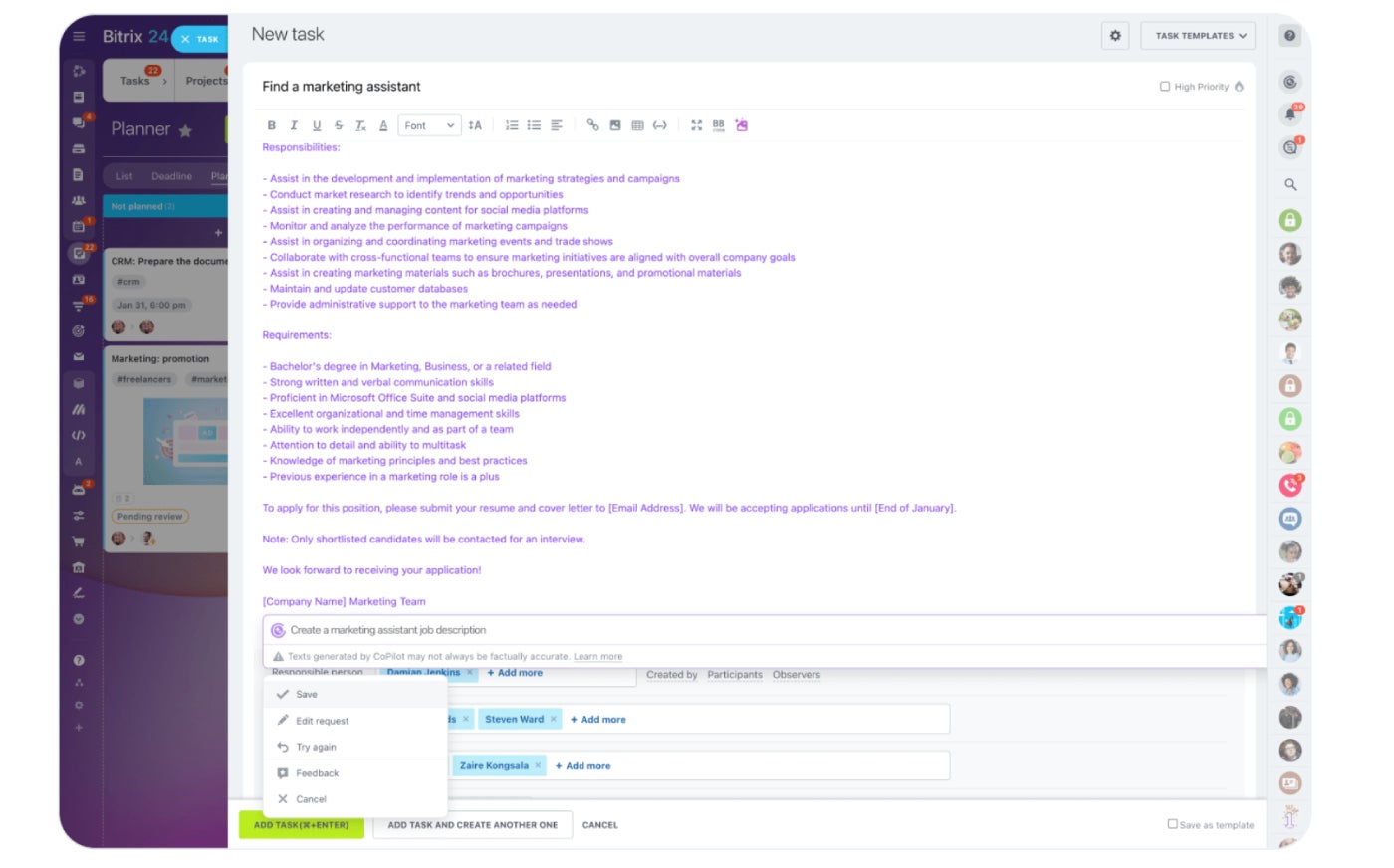Image resolution: width=1394 pixels, height=868 pixels.
Task: Open text alignment options
Action: click(557, 125)
